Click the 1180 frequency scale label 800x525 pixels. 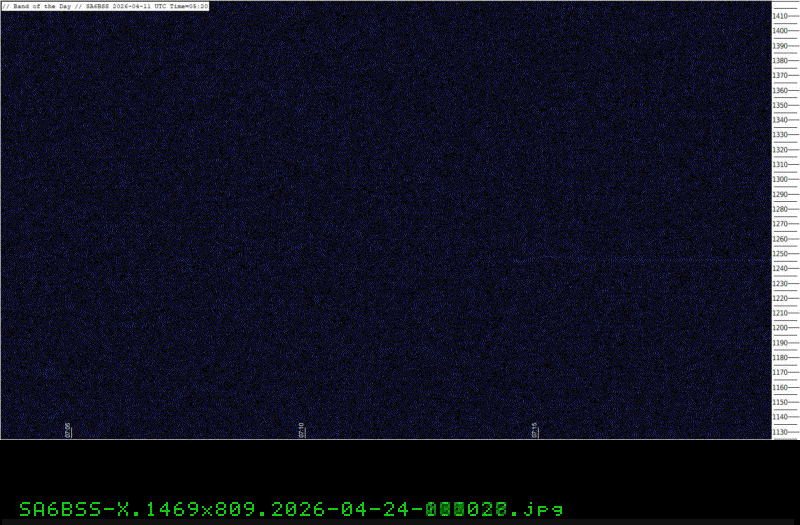click(x=780, y=358)
